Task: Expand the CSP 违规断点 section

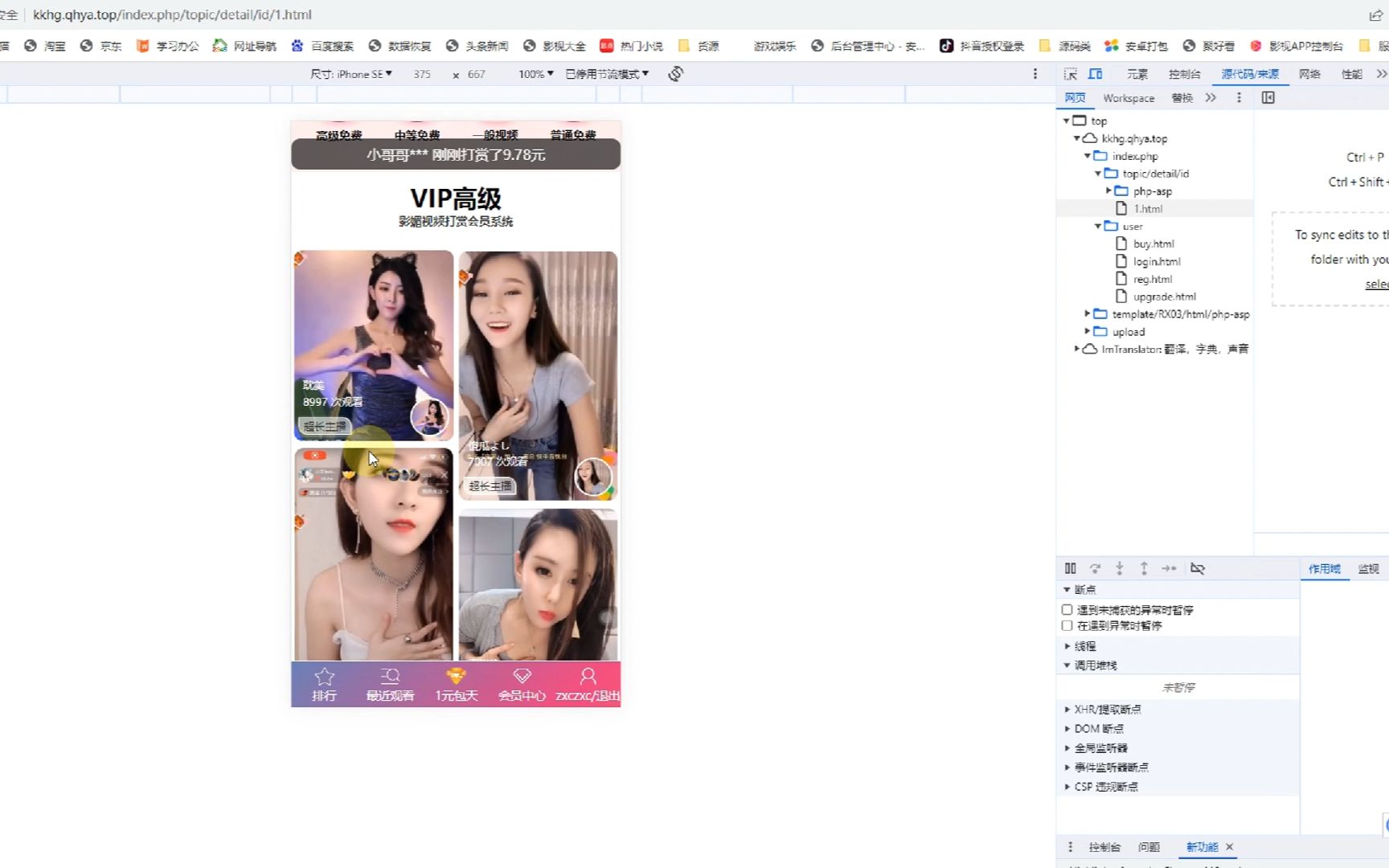Action: point(1067,787)
